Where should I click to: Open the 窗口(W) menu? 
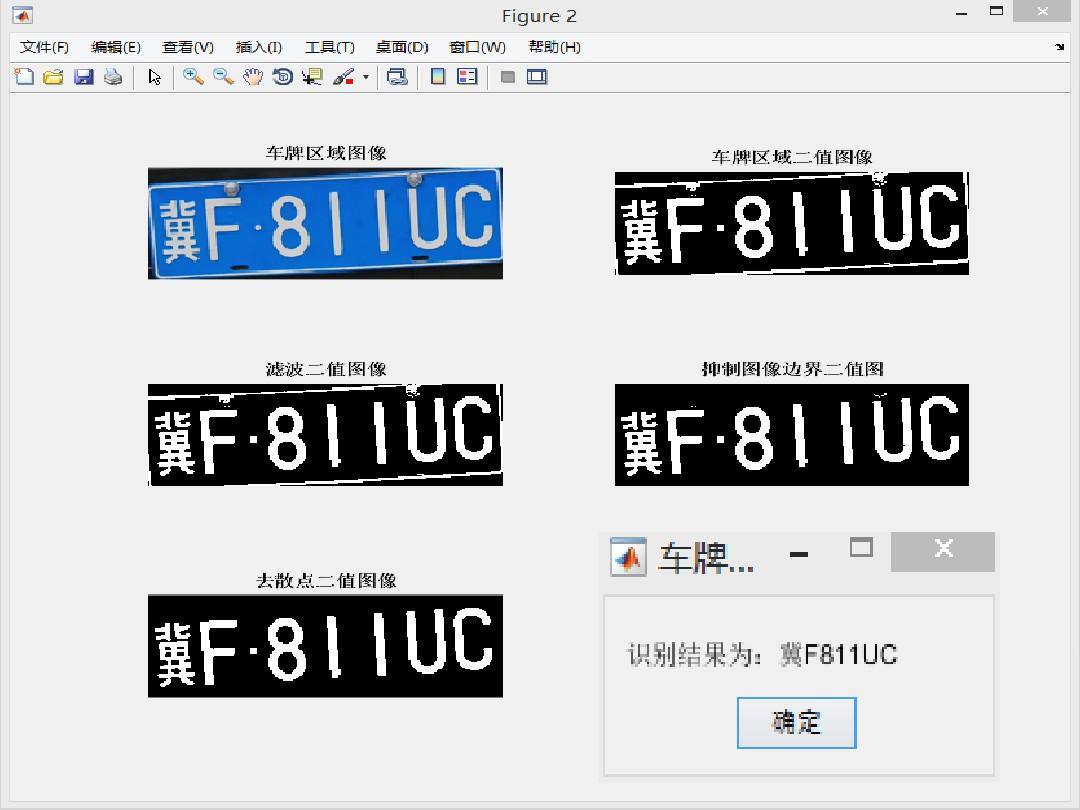pos(477,47)
